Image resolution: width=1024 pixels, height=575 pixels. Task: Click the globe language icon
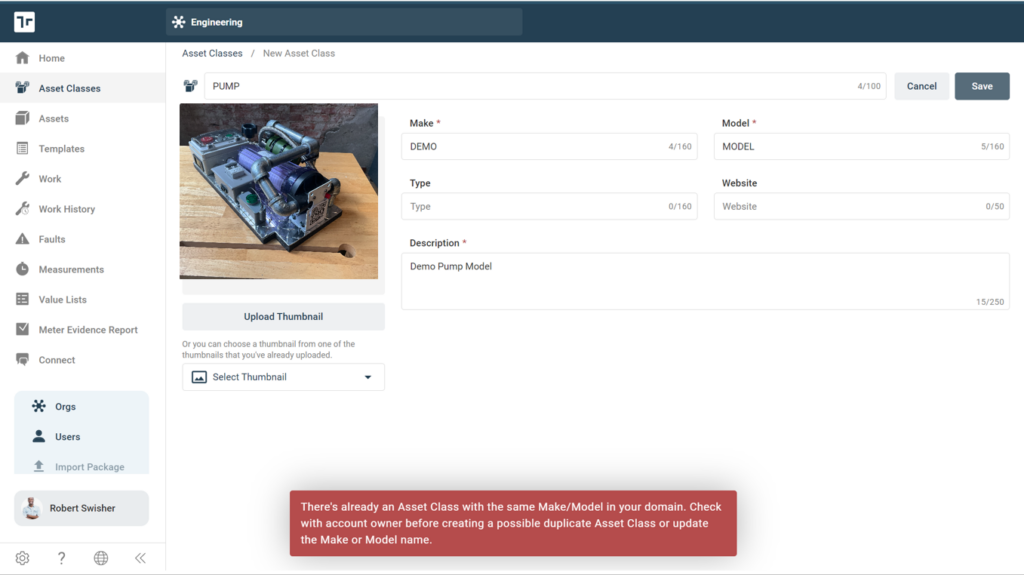[x=101, y=558]
